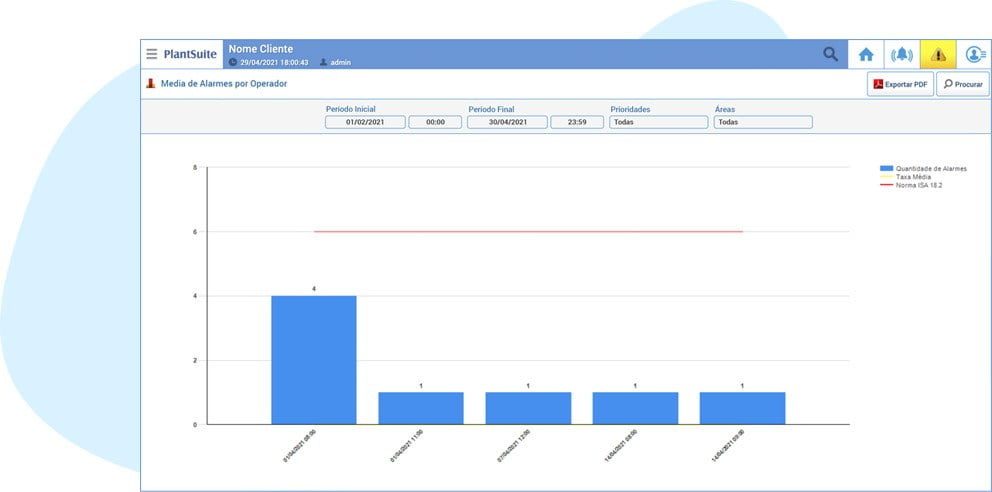This screenshot has width=992, height=492.
Task: Click the Media de Alarmes por Operador heading
Action: [224, 83]
